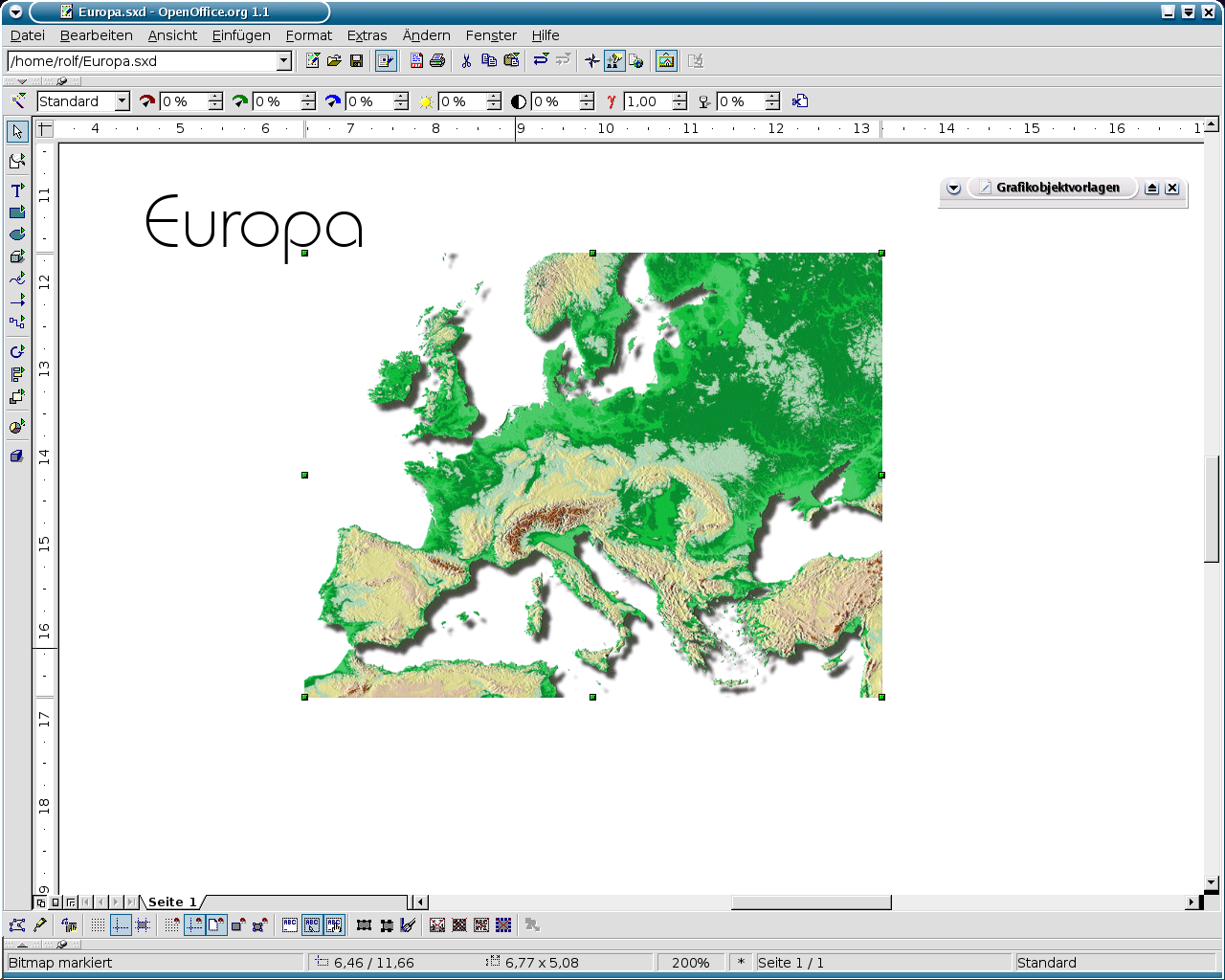Toggle the visible grid display
Image resolution: width=1225 pixels, height=980 pixels.
click(98, 925)
